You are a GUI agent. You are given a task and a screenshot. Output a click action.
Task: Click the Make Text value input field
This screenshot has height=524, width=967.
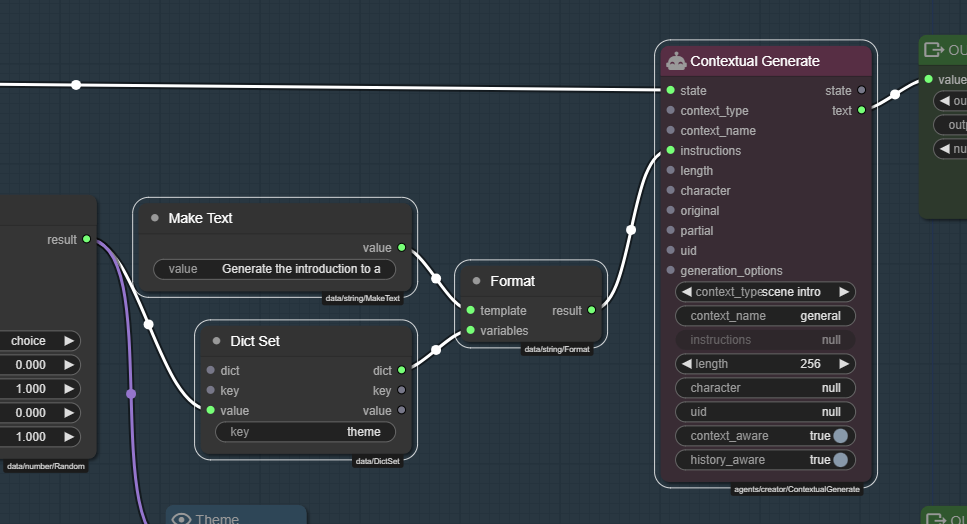coord(274,269)
